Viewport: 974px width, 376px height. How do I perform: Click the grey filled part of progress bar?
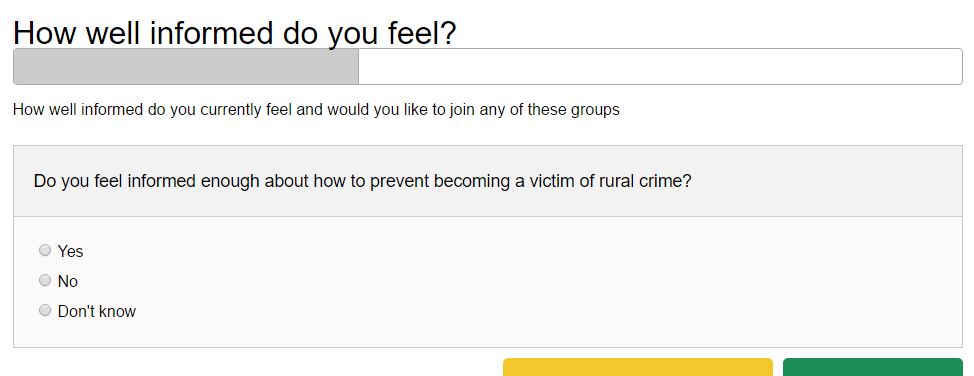(x=186, y=66)
